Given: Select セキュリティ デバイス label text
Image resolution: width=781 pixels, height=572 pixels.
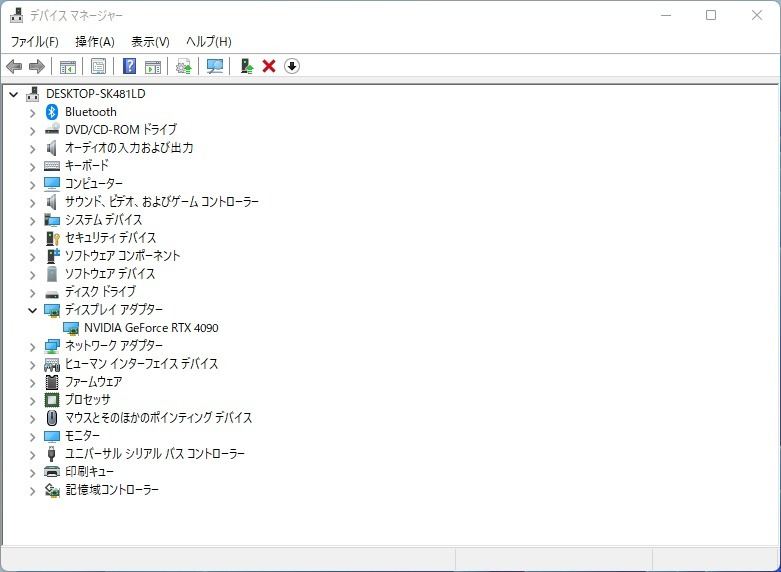Looking at the screenshot, I should coord(111,238).
